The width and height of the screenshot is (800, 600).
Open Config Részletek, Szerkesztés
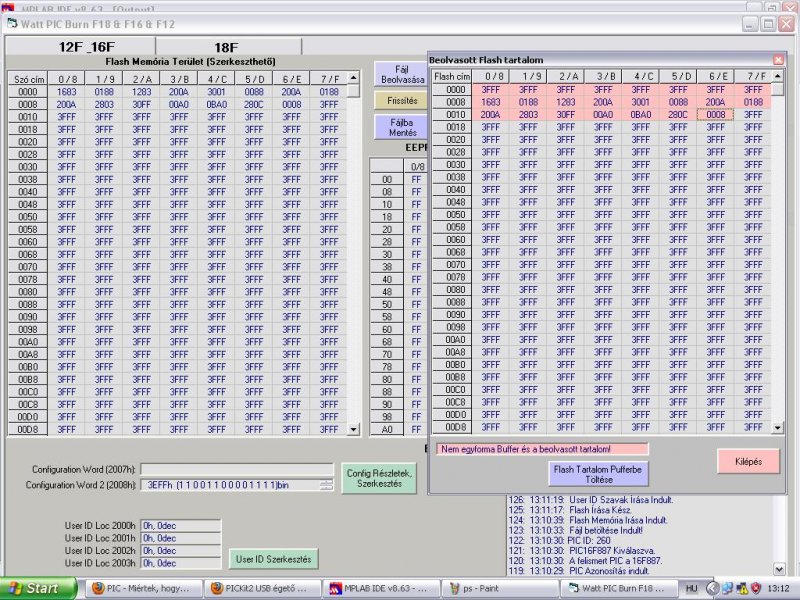click(x=379, y=479)
